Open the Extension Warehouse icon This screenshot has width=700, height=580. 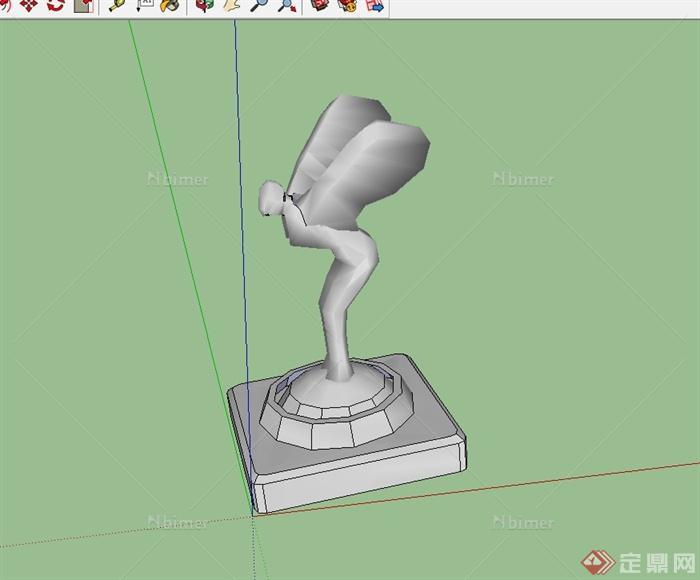point(347,5)
